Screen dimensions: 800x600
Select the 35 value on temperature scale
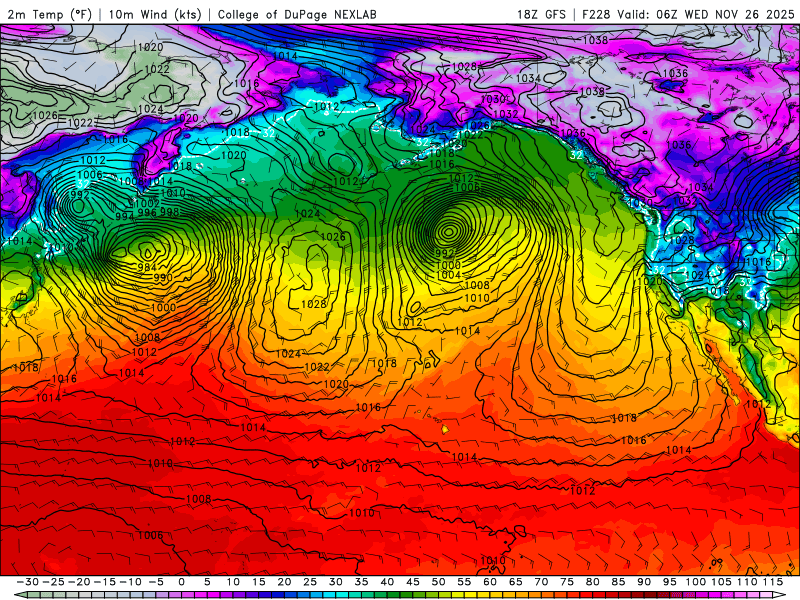[361, 582]
